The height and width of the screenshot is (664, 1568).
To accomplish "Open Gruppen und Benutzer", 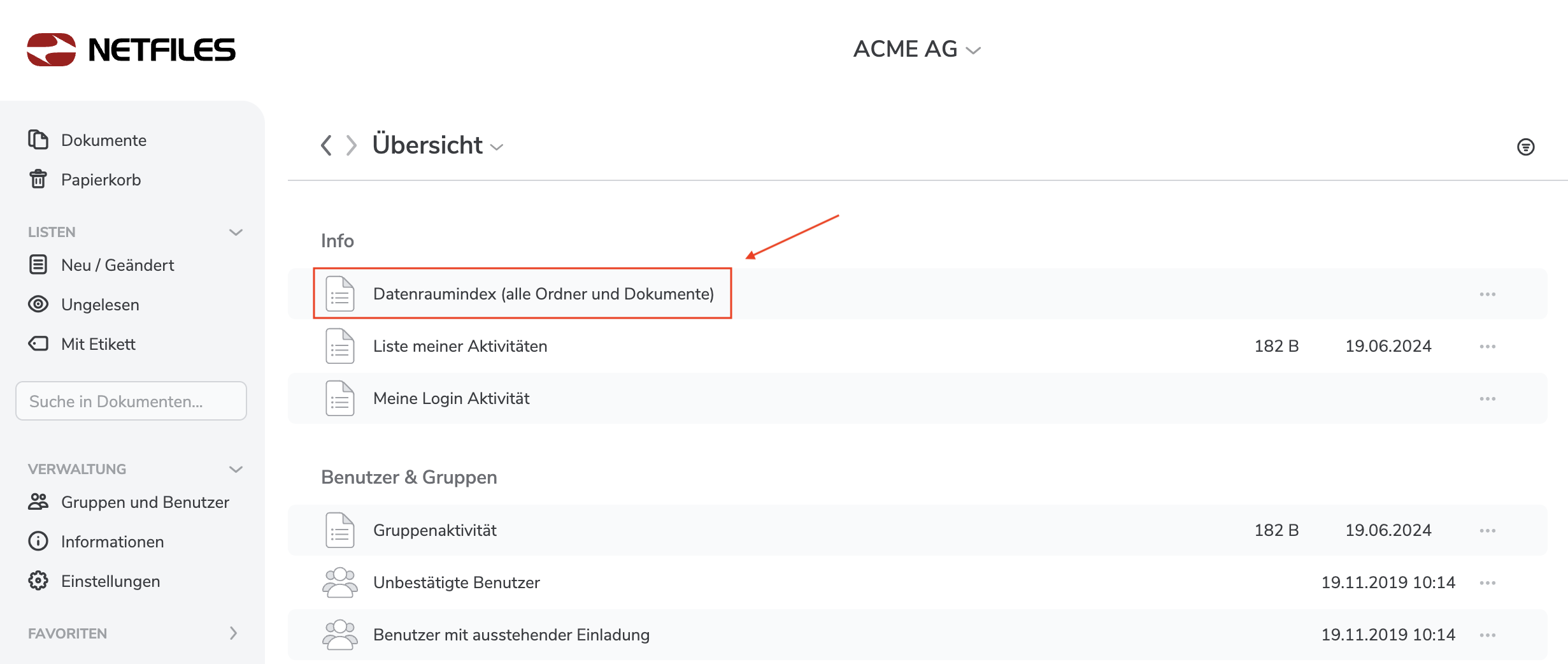I will coord(145,502).
